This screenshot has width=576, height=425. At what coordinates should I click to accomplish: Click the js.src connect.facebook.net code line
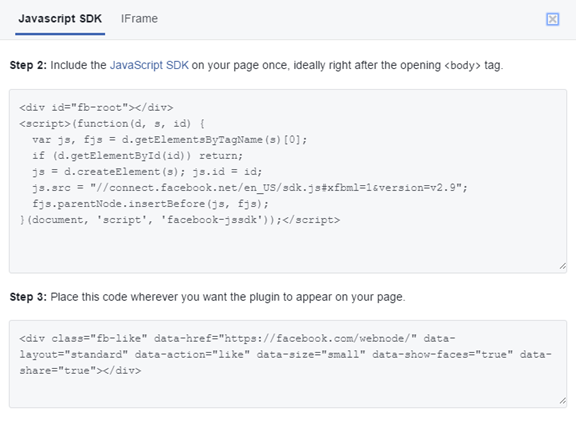click(250, 188)
